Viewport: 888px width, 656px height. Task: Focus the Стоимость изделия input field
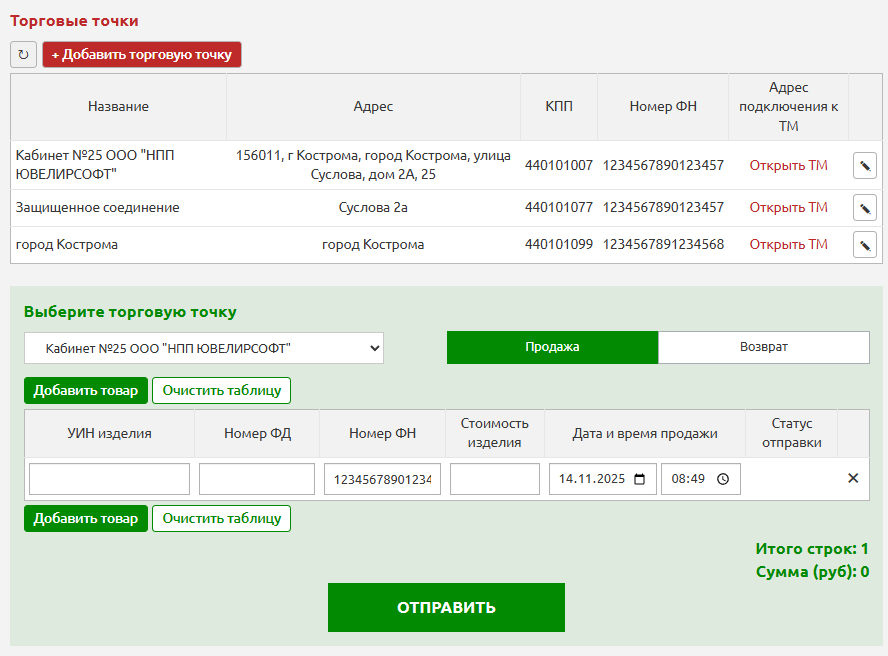(x=494, y=479)
